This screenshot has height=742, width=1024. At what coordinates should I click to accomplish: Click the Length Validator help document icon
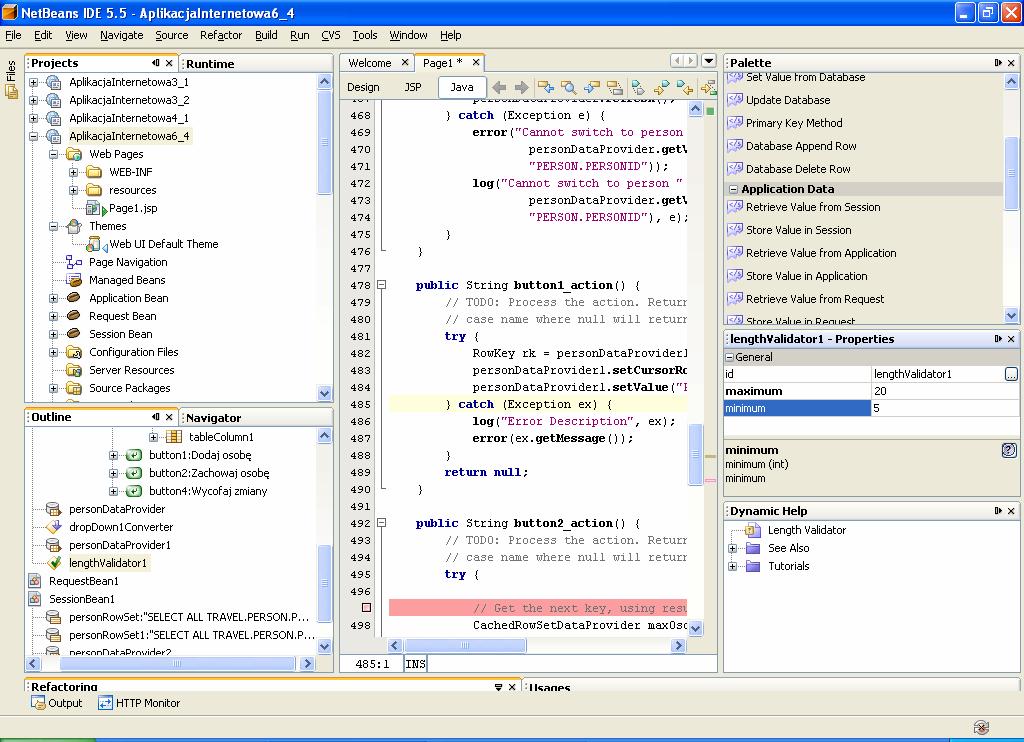click(x=752, y=530)
